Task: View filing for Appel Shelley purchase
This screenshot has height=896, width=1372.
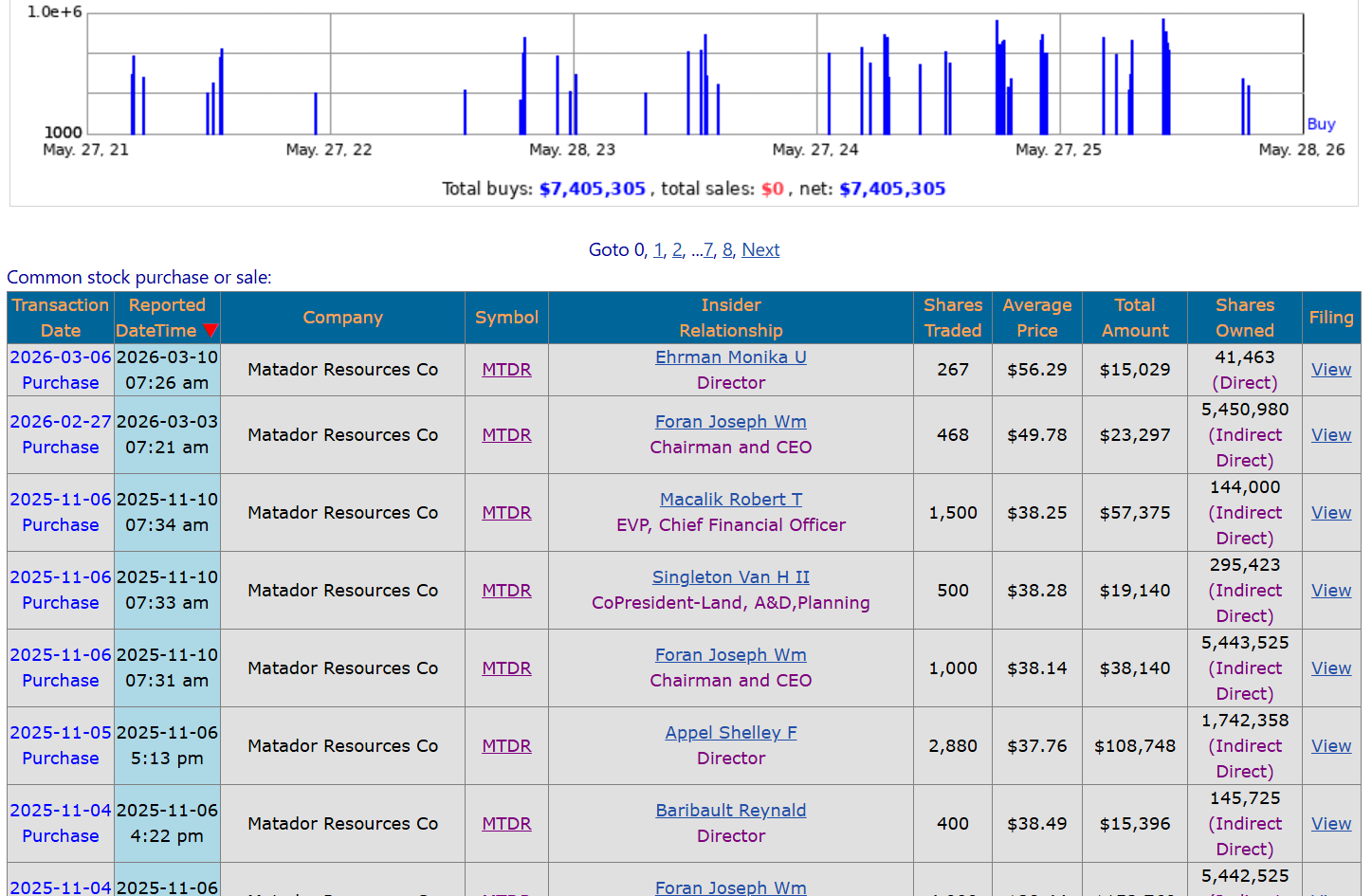Action: coord(1331,745)
